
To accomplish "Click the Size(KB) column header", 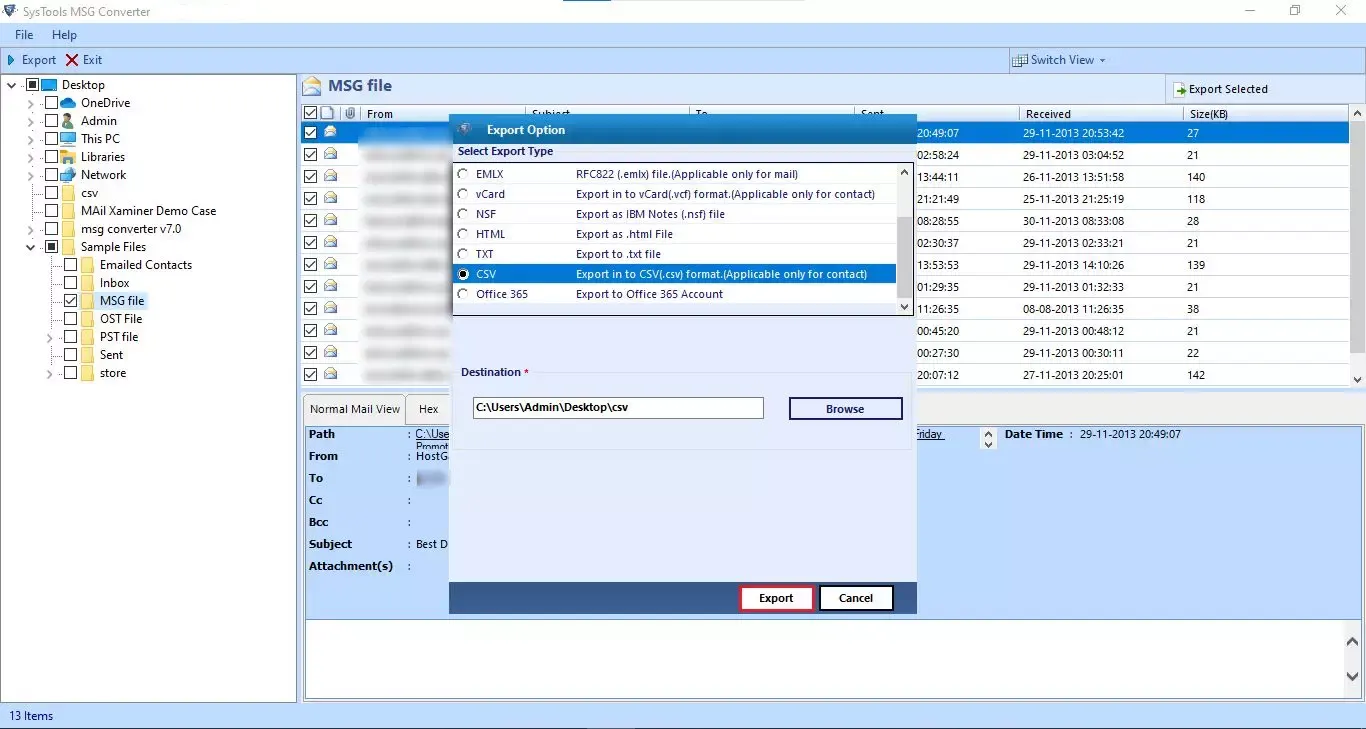I will coord(1265,114).
